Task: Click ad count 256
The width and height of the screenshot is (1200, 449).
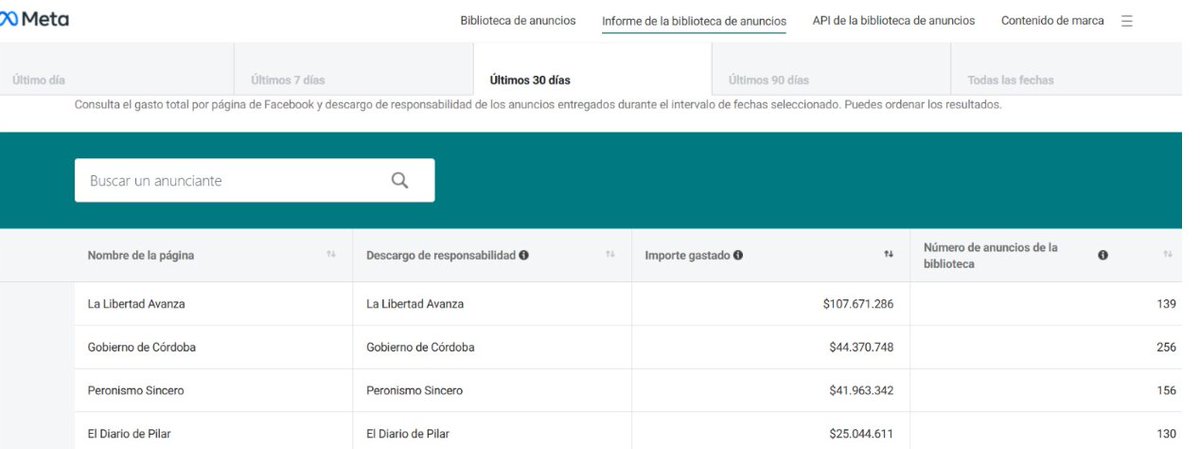Action: pos(1166,347)
